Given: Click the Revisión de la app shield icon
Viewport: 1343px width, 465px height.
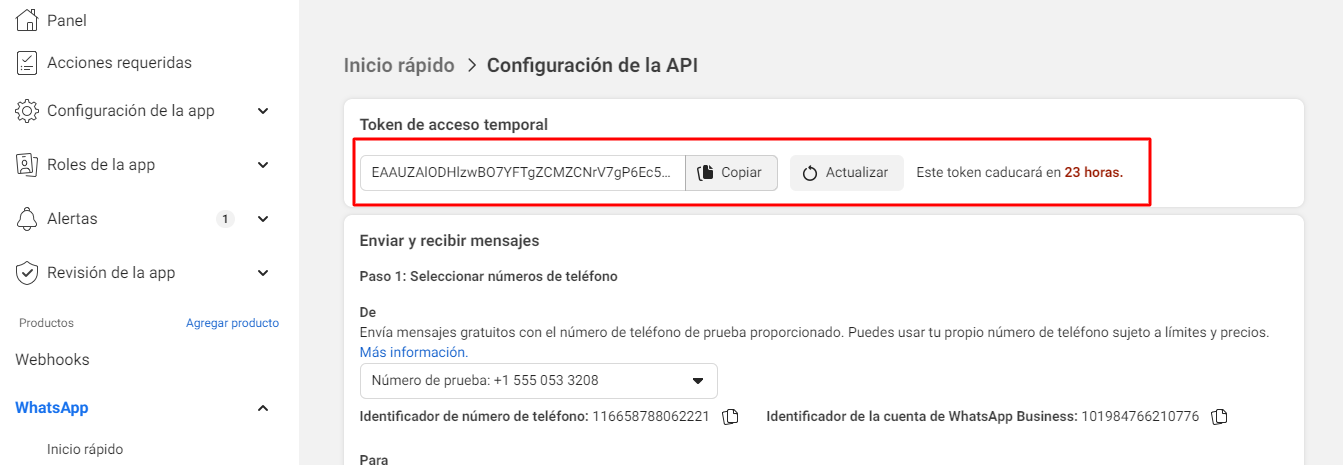Looking at the screenshot, I should coord(27,273).
